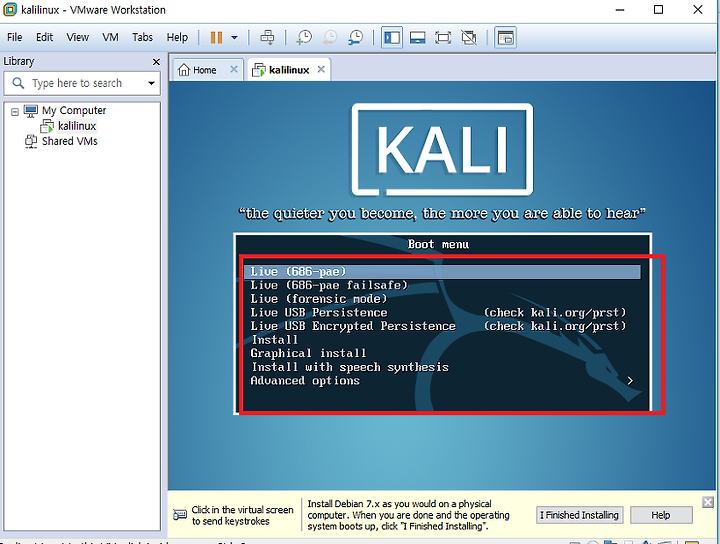Minimize the VMware Workstation window
The image size is (720, 544).
[620, 10]
